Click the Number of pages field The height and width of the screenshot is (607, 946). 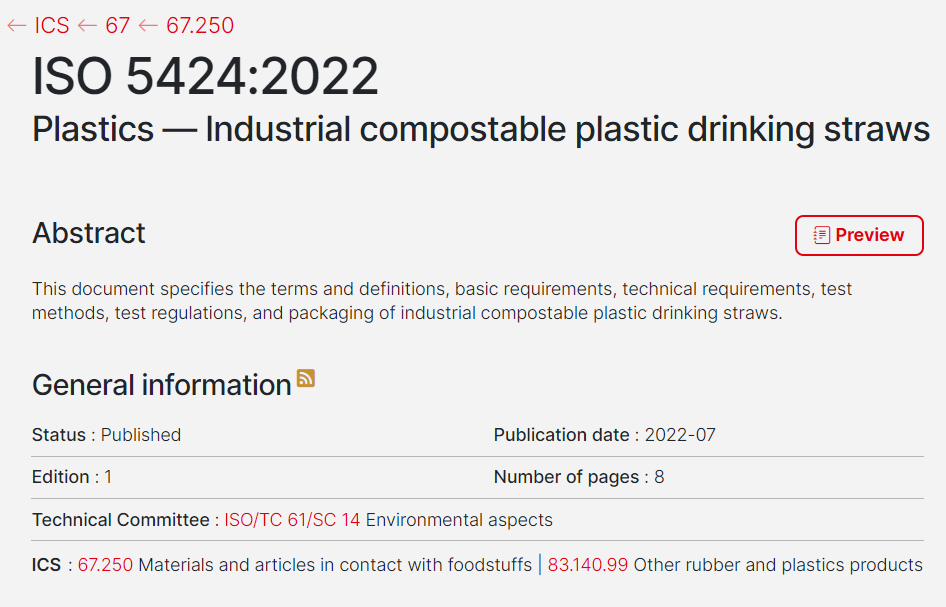[x=578, y=477]
